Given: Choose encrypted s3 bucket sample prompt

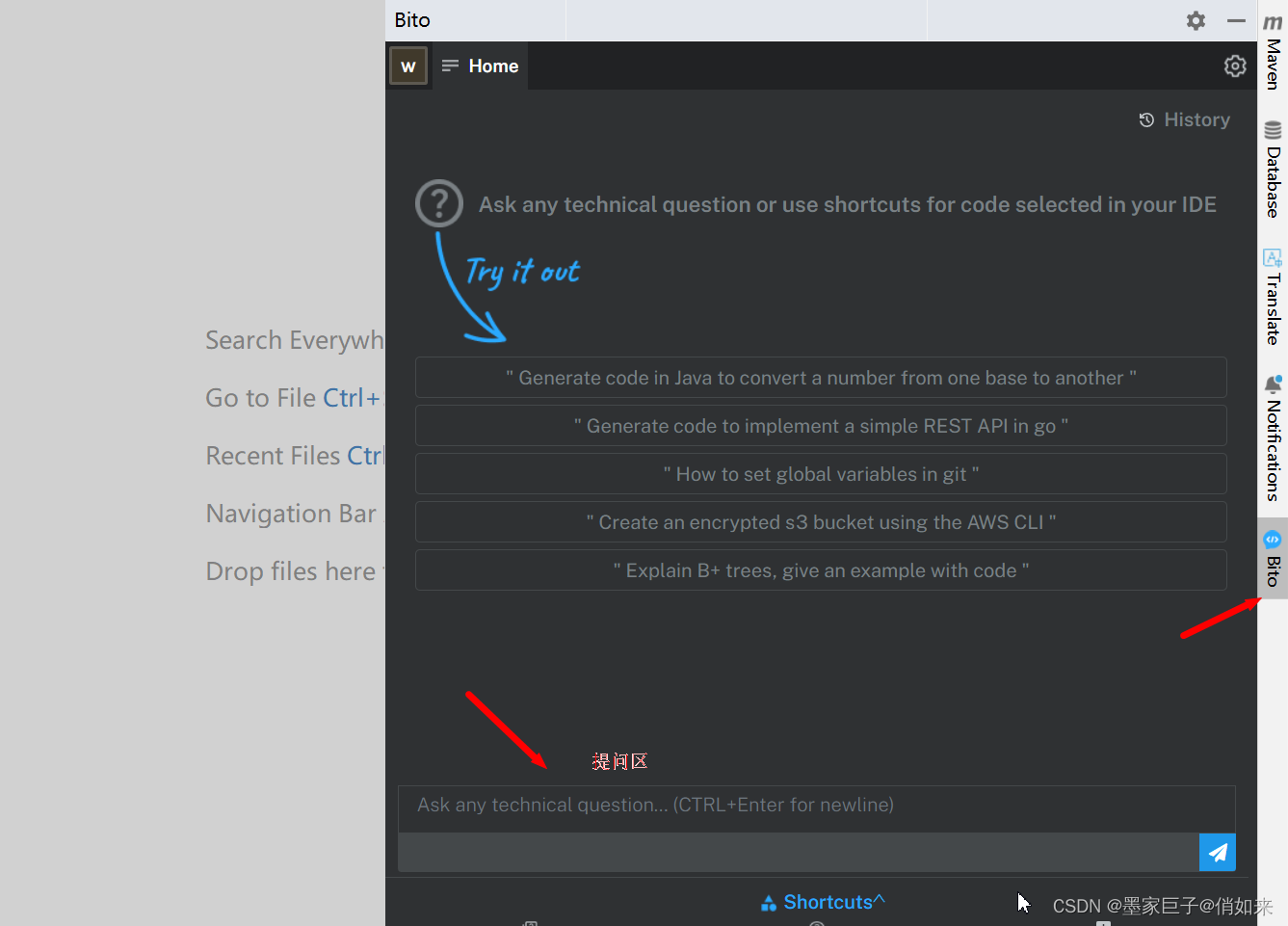Looking at the screenshot, I should 821,522.
